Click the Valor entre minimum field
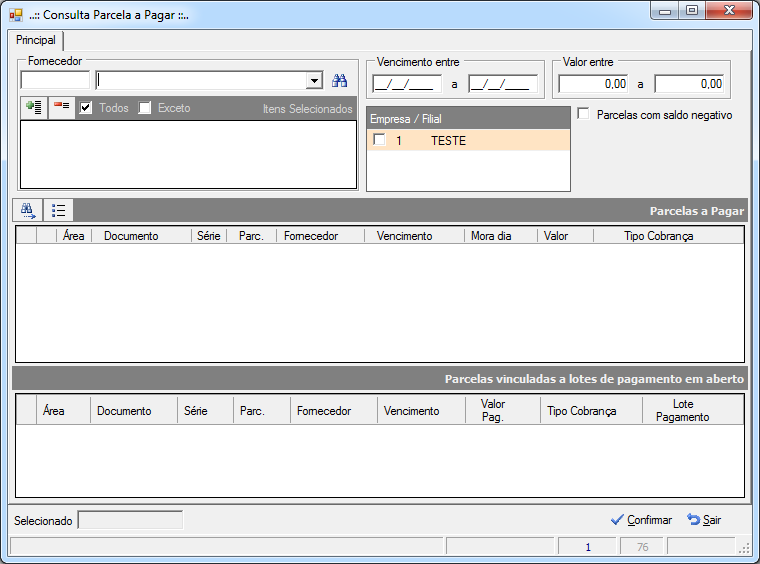 [593, 84]
